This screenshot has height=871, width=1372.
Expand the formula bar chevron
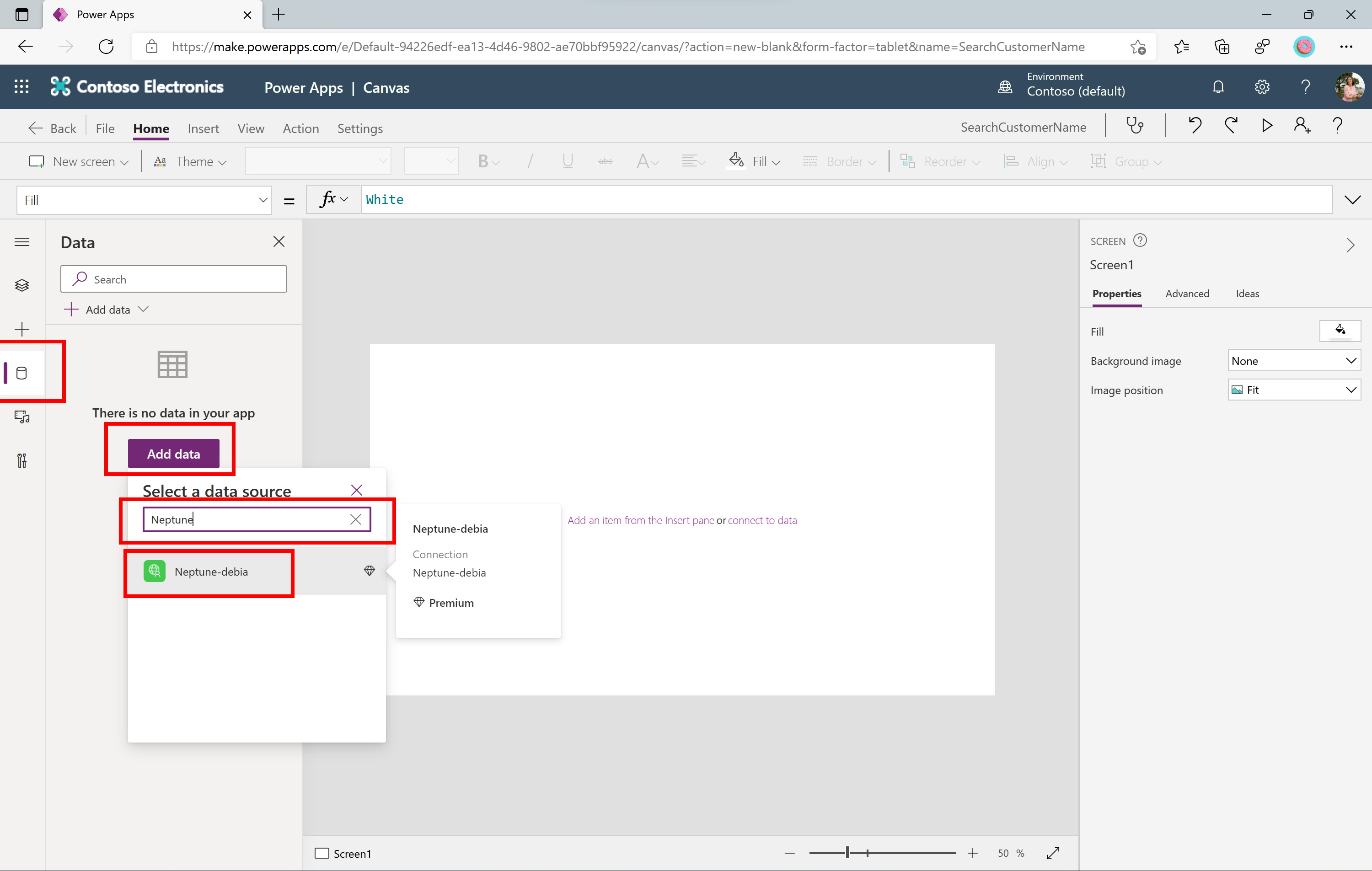pyautogui.click(x=1353, y=199)
